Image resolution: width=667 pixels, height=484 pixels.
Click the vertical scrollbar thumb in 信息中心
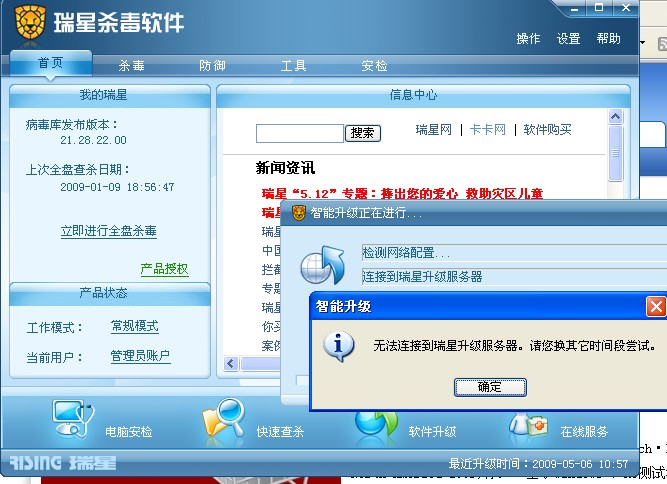616,153
